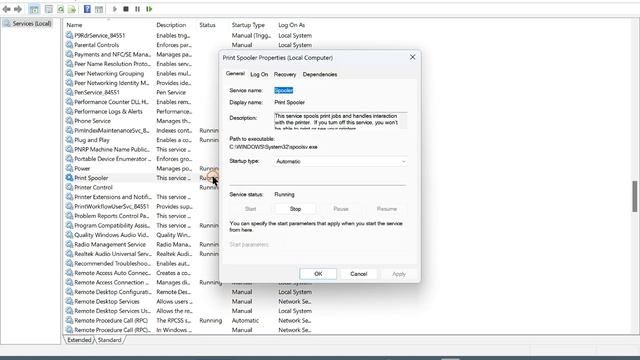Click gear icon of Remote Desktop Services
This screenshot has width=640, height=360.
pyautogui.click(x=69, y=301)
